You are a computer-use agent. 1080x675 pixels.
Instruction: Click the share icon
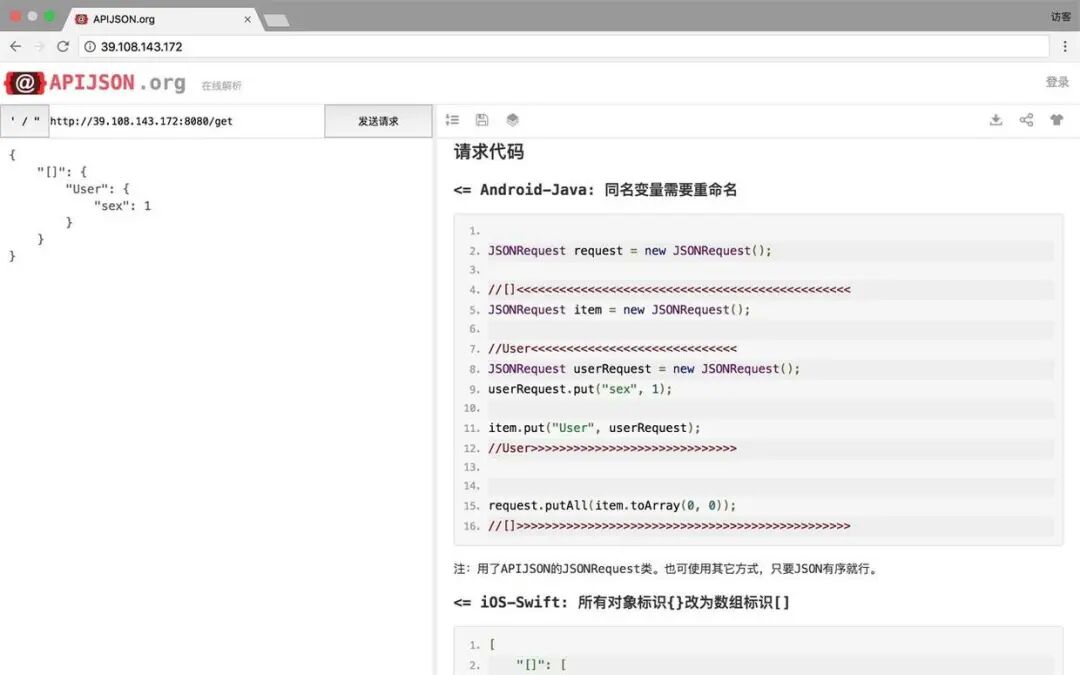pyautogui.click(x=1026, y=120)
